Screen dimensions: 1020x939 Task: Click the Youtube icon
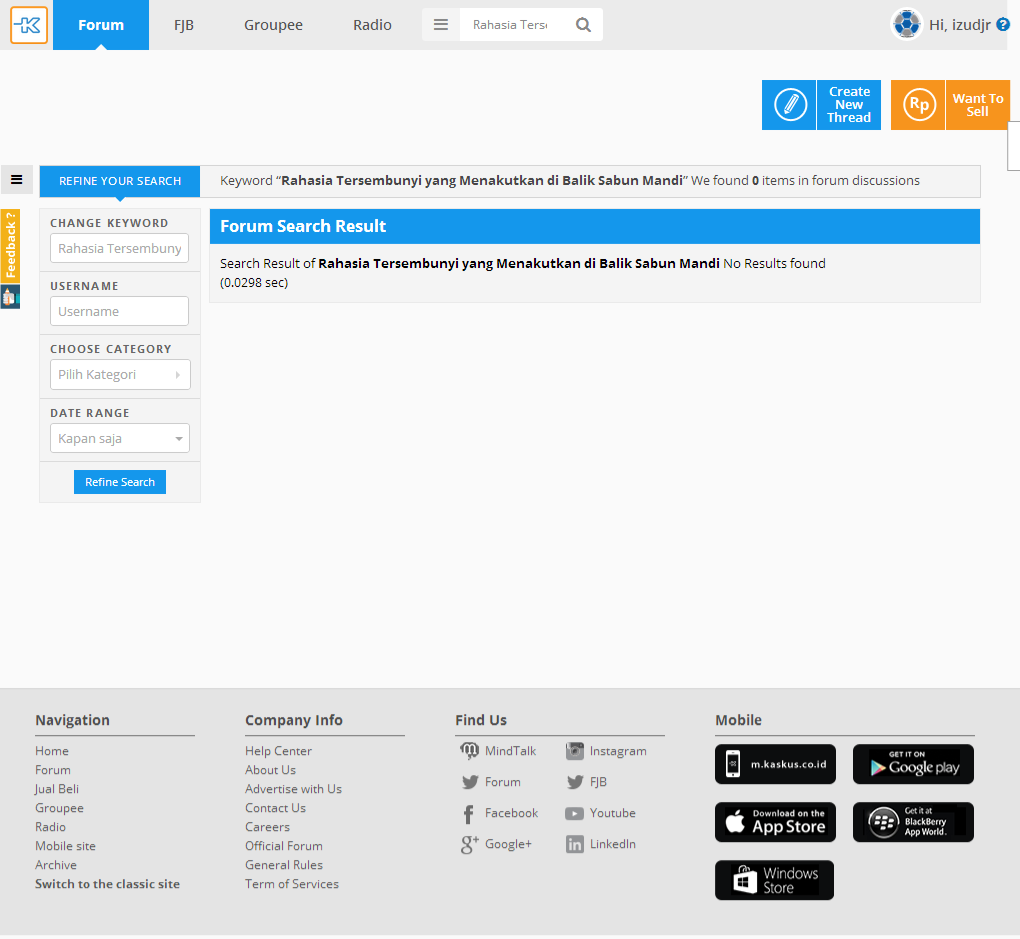click(574, 813)
